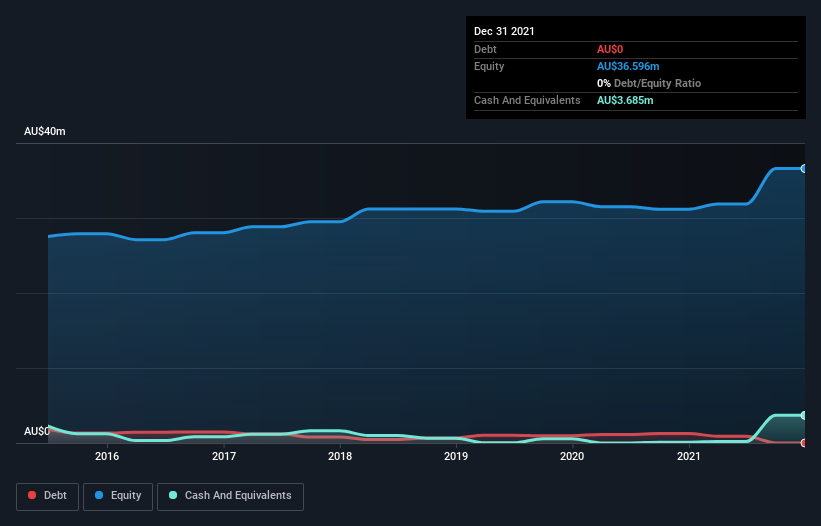Screen dimensions: 821x526
Task: Click the Dec 31 2021 tooltip date
Action: click(x=504, y=31)
